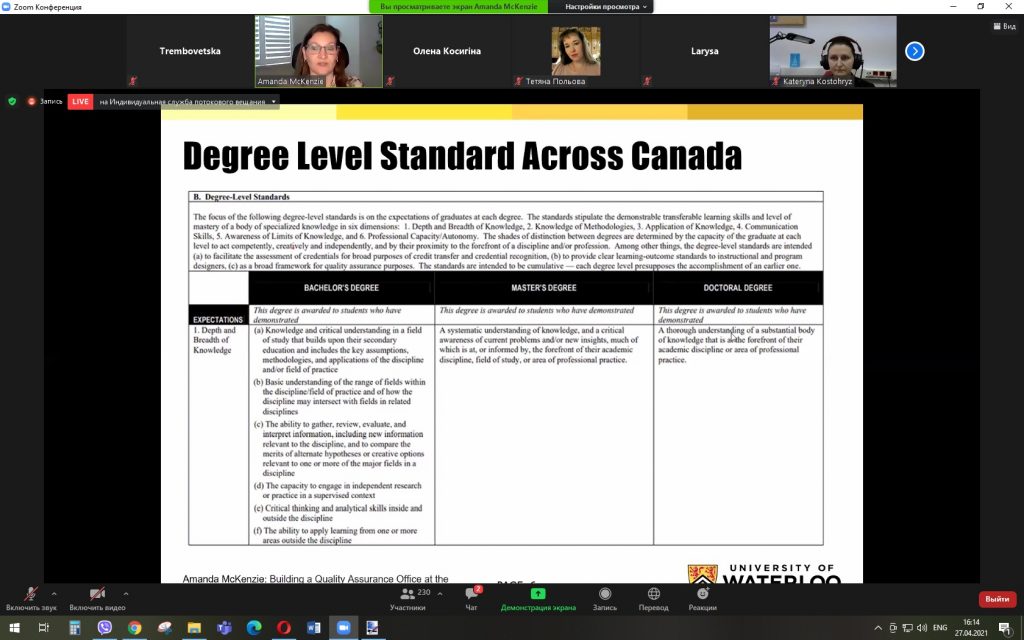This screenshot has width=1024, height=640.
Task: Click the 'B. Degree-Level Standards' heading
Action: pos(241,197)
